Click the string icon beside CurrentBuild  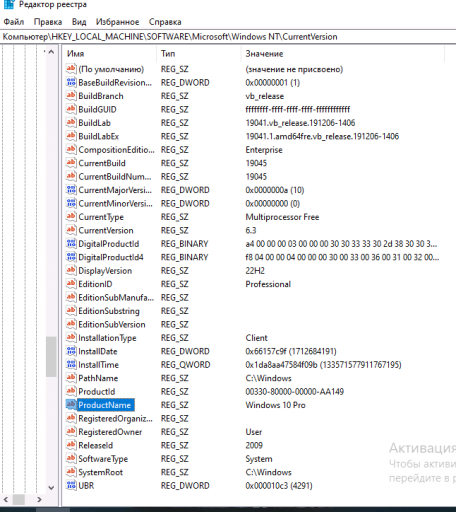[x=71, y=163]
